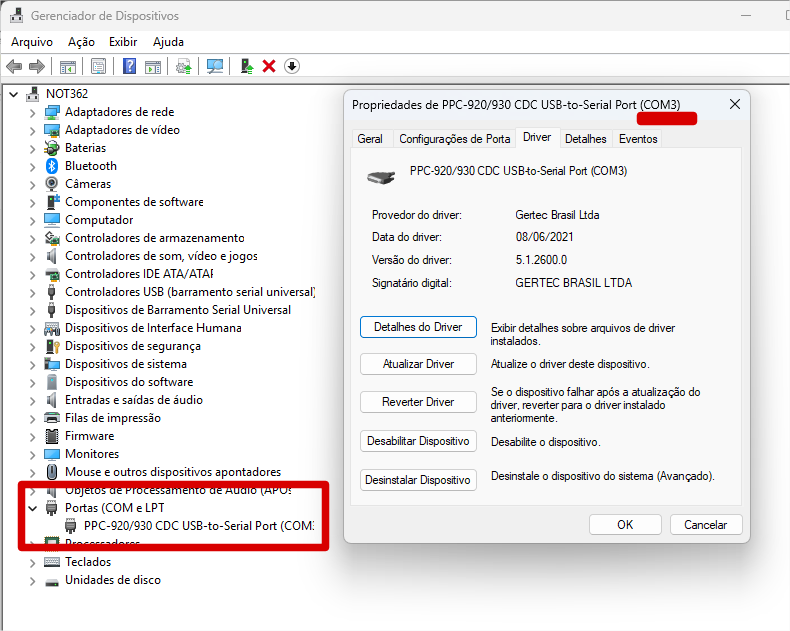Expand the Adaptadores de rede node

[x=33, y=112]
